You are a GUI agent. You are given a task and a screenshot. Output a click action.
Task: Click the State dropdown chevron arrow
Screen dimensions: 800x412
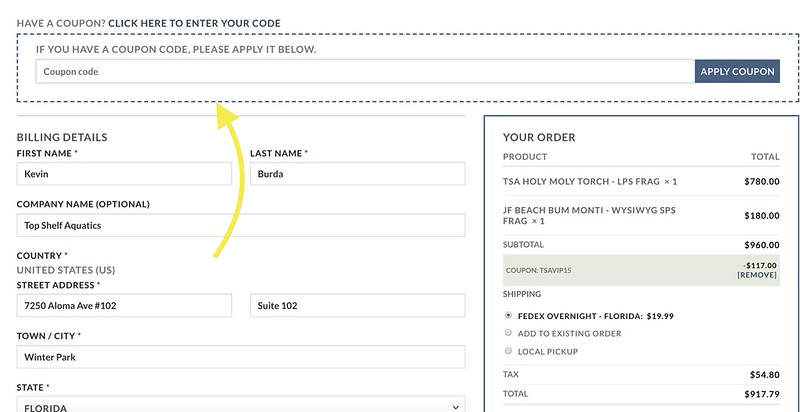point(455,407)
